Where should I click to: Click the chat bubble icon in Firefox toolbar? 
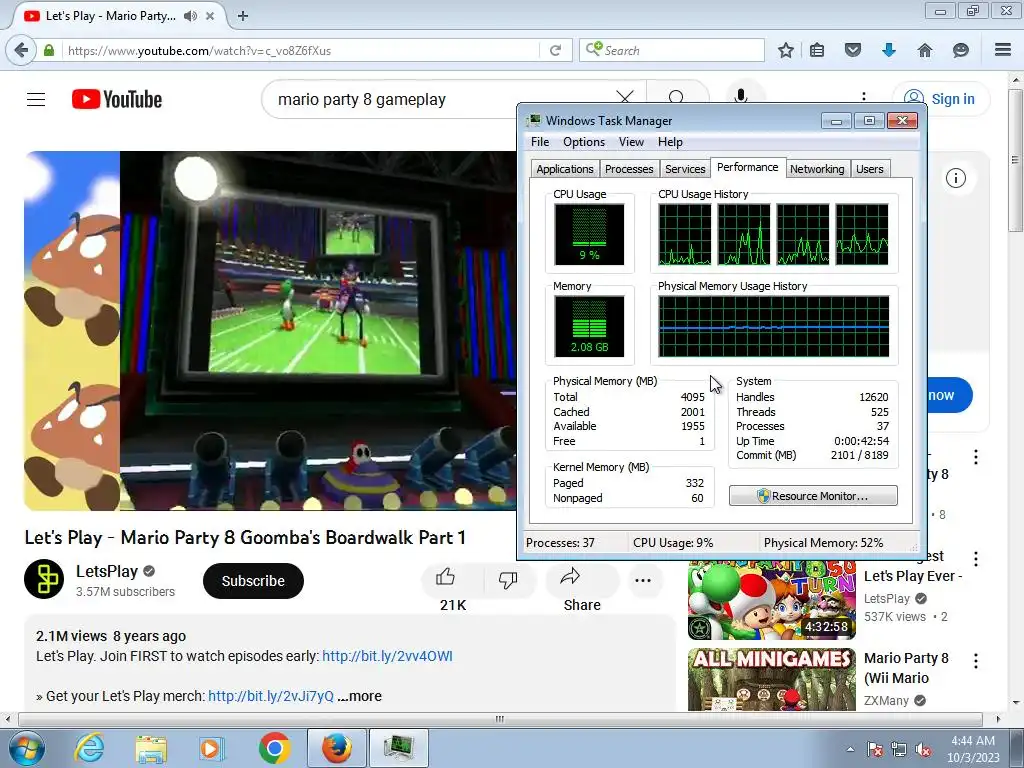[961, 50]
